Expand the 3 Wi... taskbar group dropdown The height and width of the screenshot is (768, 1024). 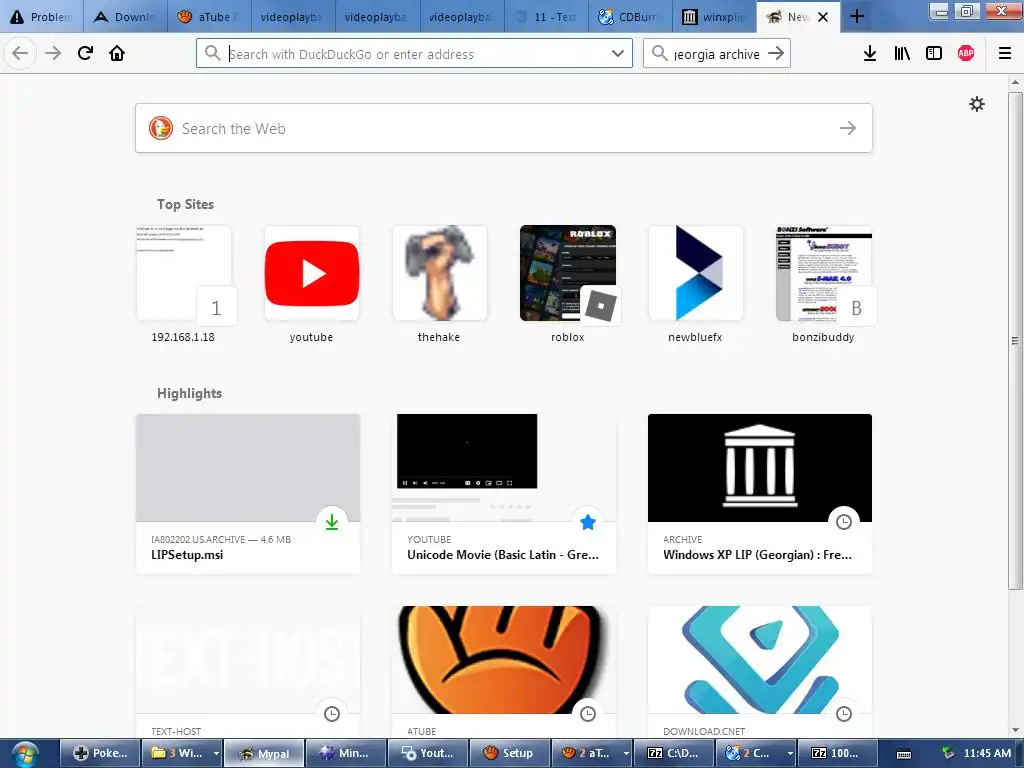[216, 753]
